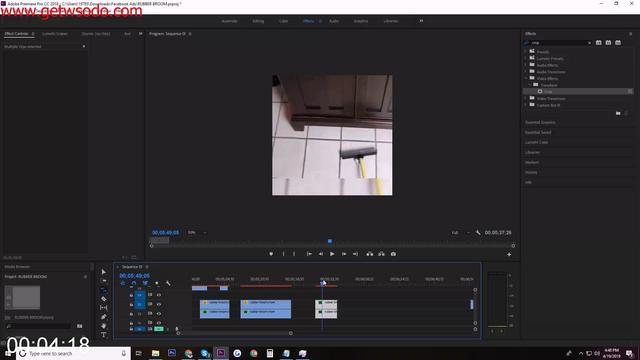Viewport: 640px width, 360px height.
Task: Open the Audio workspace tab
Action: pos(334,21)
